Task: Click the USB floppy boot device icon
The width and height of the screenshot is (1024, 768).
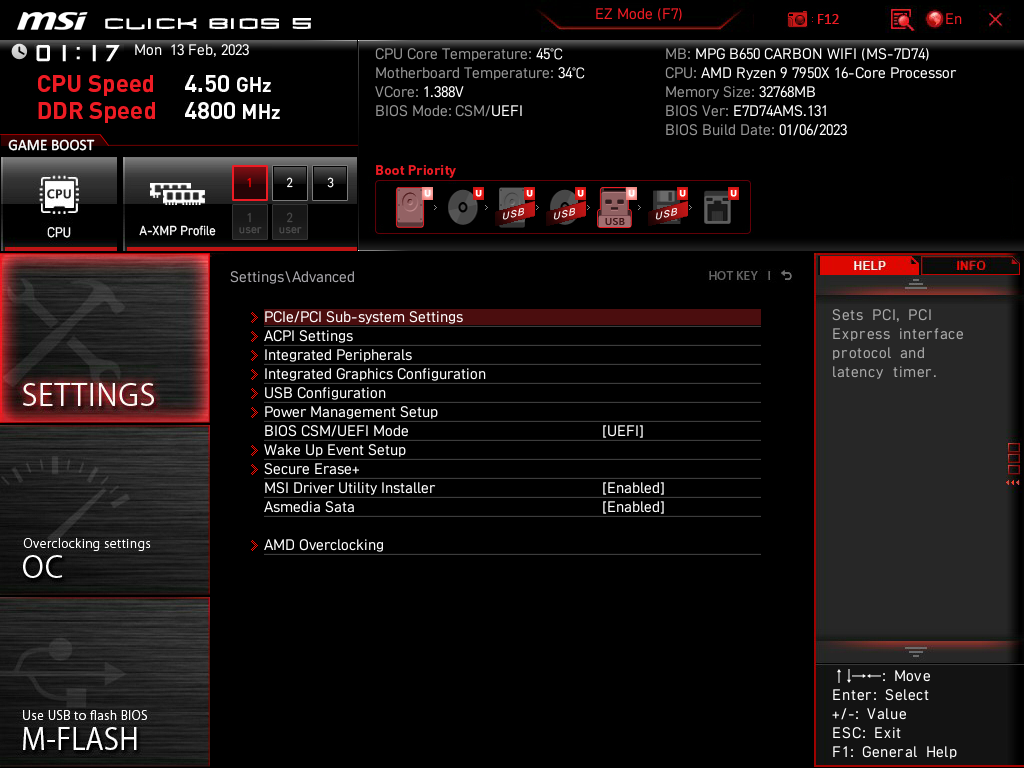Action: 668,207
